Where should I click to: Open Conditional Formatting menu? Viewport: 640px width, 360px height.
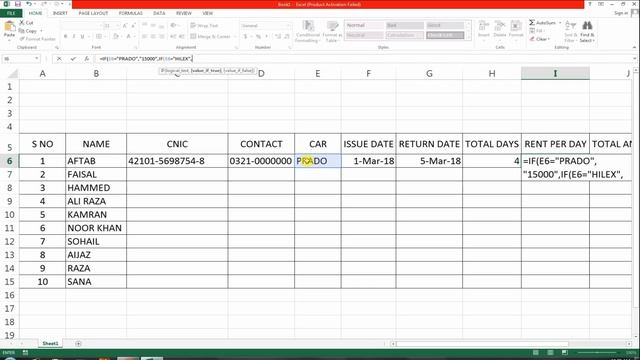(308, 31)
